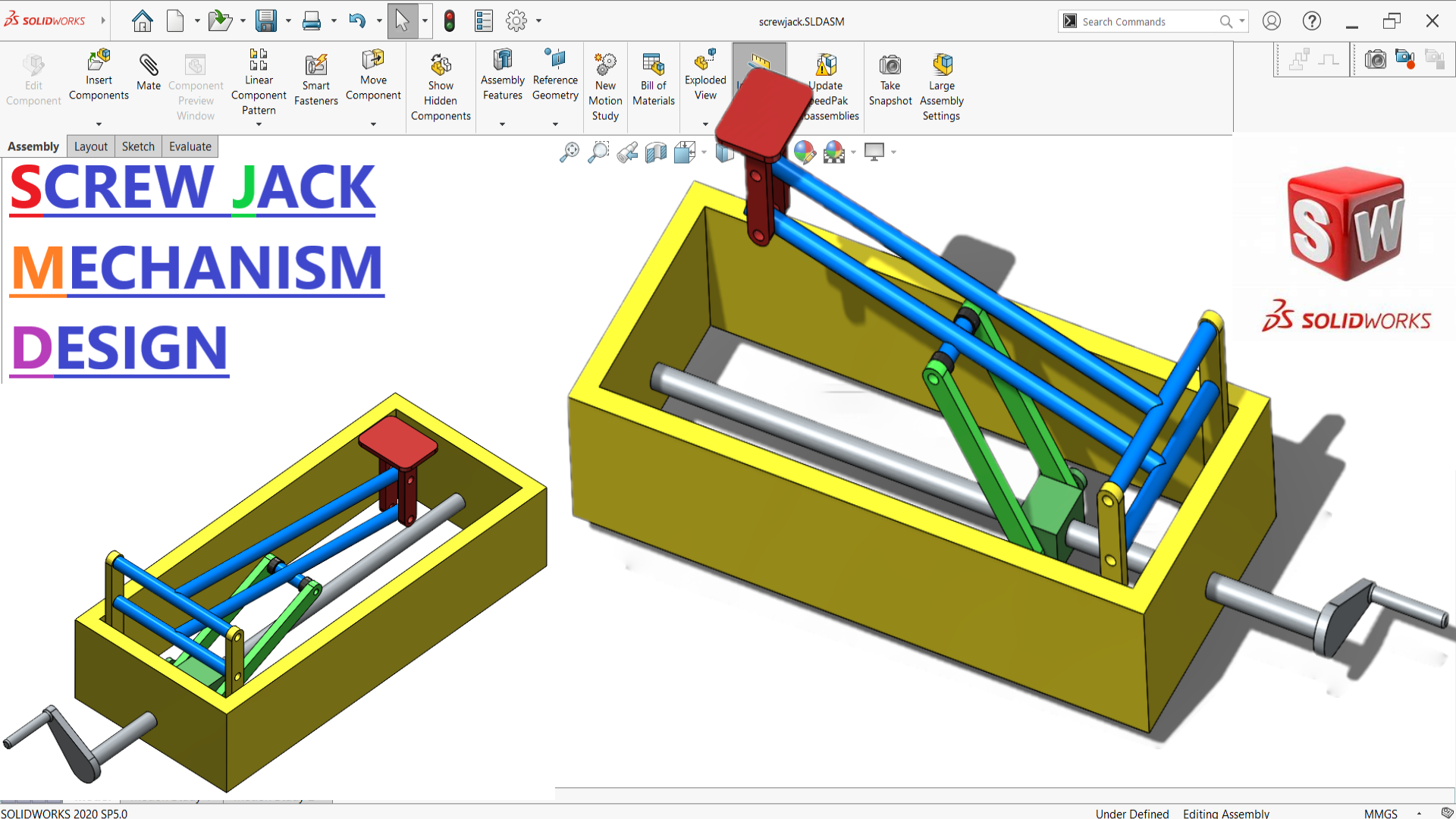
Task: Click the Take Snapshot camera icon
Action: pos(890,66)
